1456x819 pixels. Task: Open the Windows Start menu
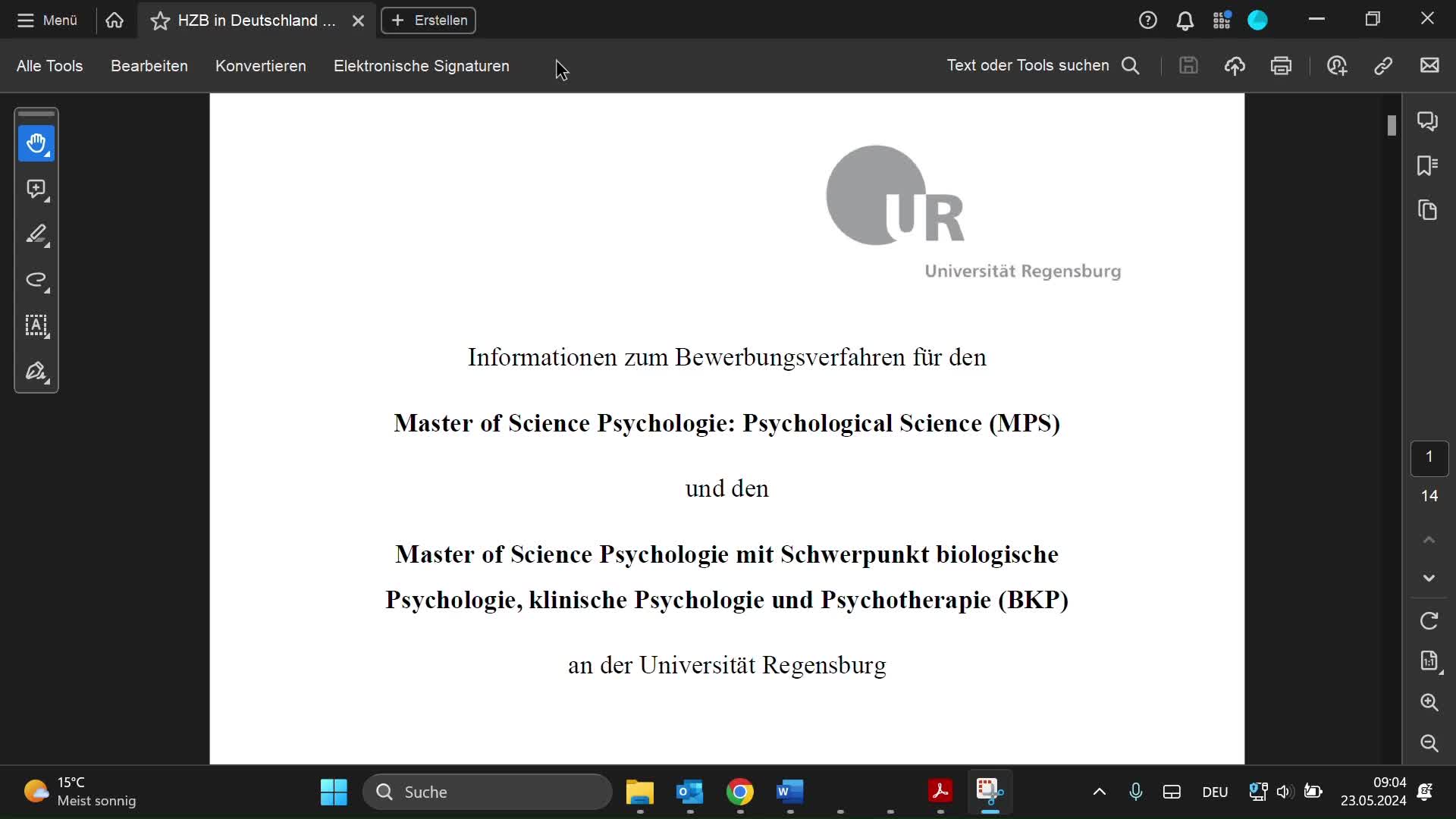[x=334, y=792]
